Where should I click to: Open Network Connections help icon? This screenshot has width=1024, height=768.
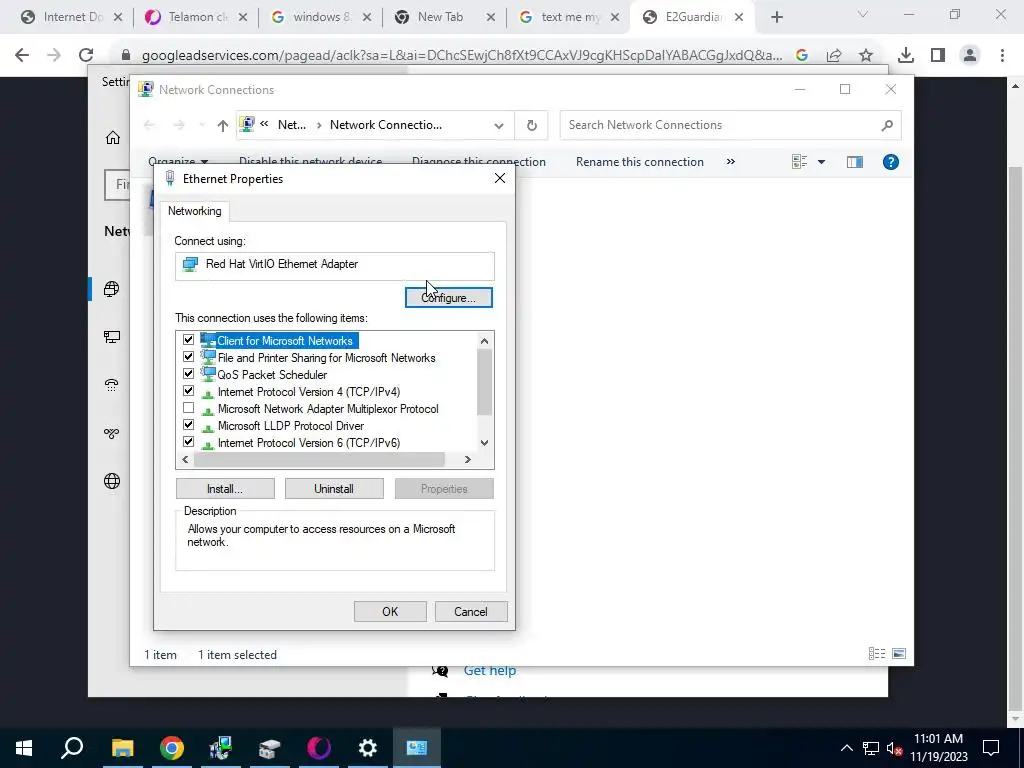click(x=891, y=162)
